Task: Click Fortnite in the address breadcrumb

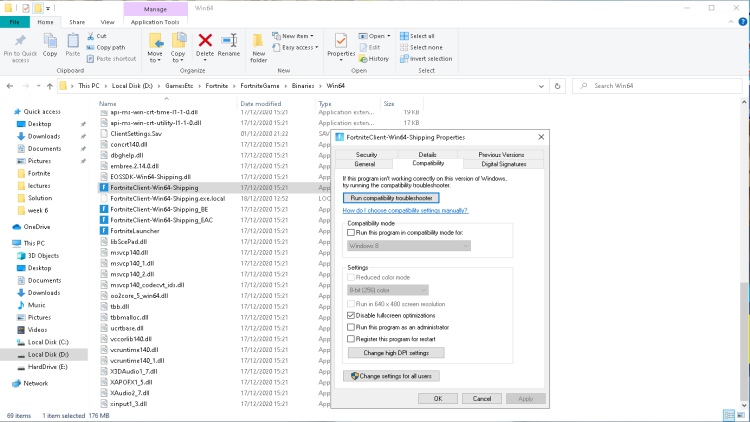Action: pos(217,86)
